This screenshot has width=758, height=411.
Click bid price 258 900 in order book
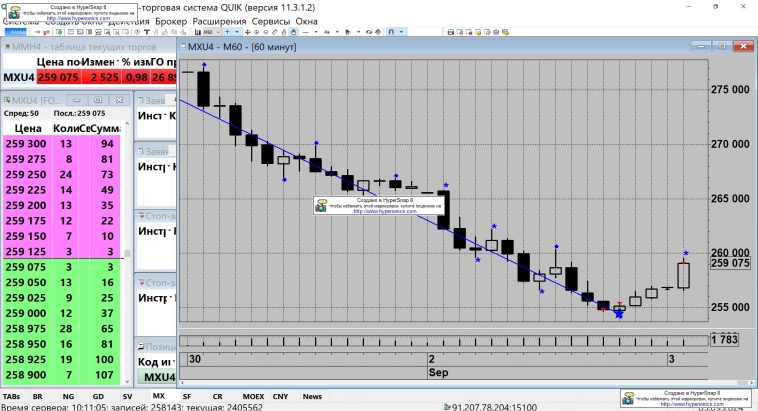click(26, 375)
